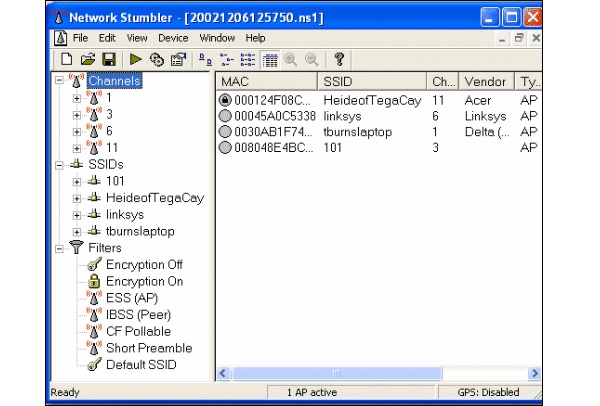Select the Short Preamble filter
Viewport: 600px width, 406px height.
[149, 348]
